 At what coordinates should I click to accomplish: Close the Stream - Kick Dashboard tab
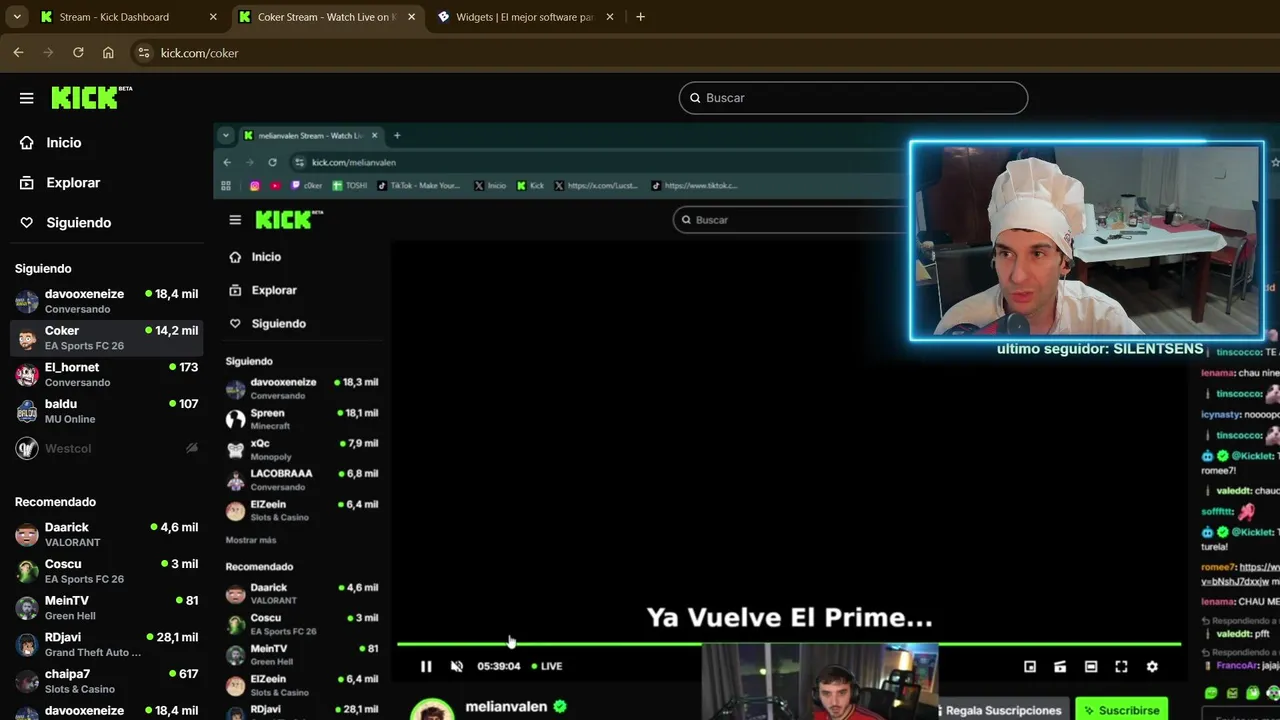[213, 17]
